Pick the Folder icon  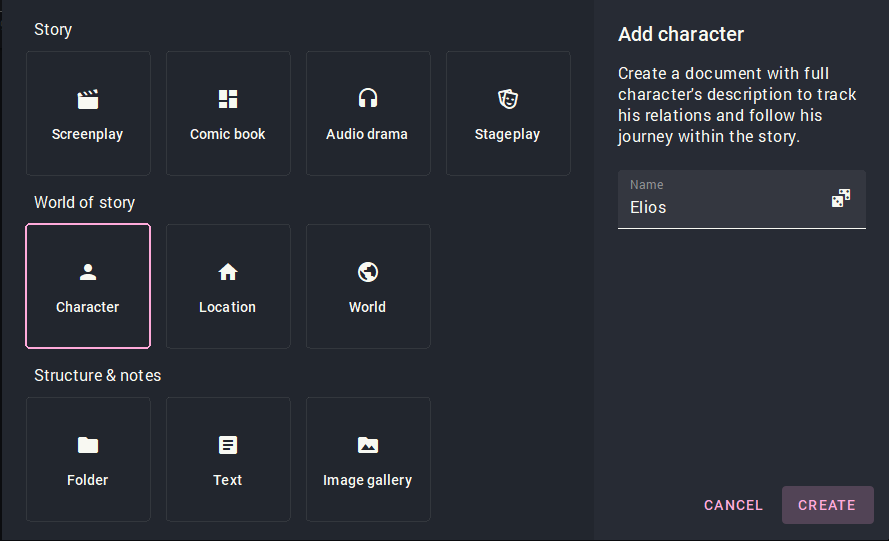[x=88, y=445]
